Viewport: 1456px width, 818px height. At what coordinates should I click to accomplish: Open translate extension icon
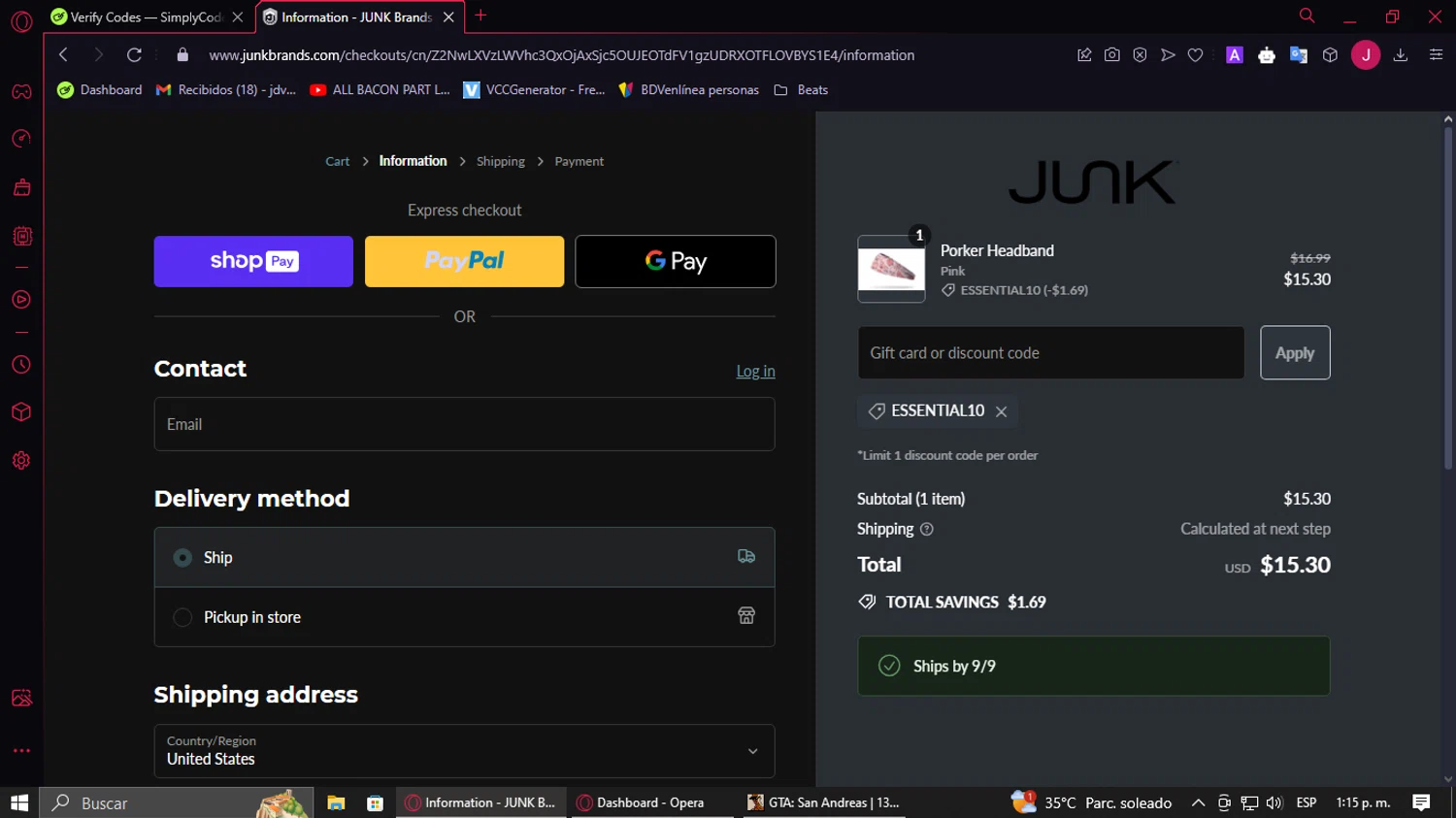coord(1299,55)
